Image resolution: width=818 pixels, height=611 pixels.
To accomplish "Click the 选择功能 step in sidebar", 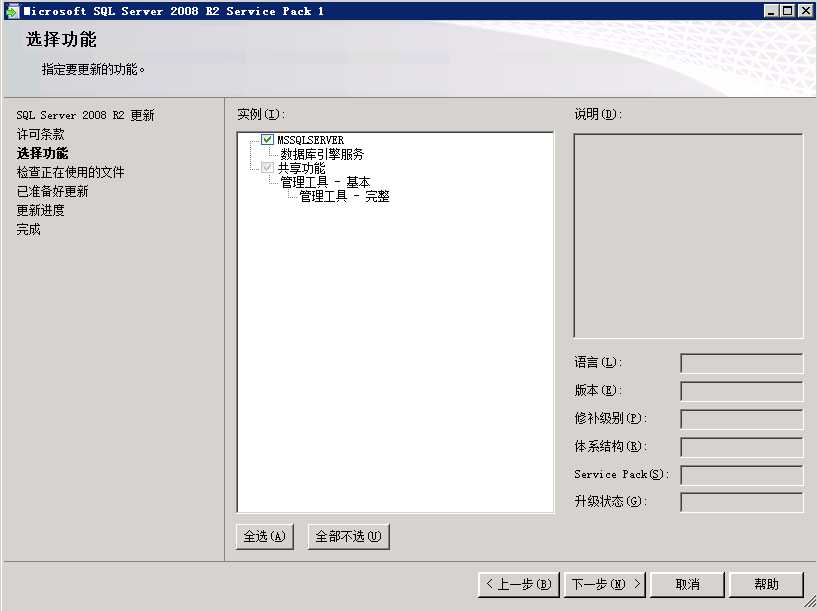I will 42,153.
